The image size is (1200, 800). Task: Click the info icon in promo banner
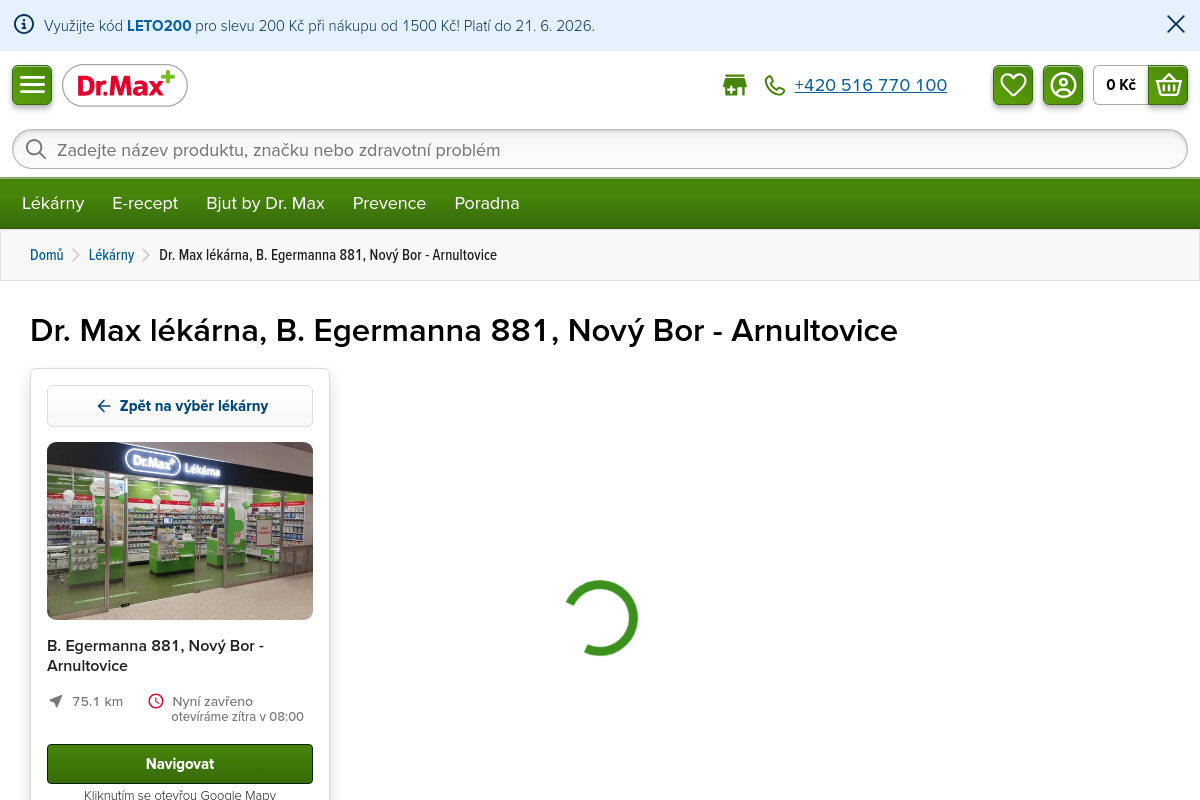click(24, 25)
